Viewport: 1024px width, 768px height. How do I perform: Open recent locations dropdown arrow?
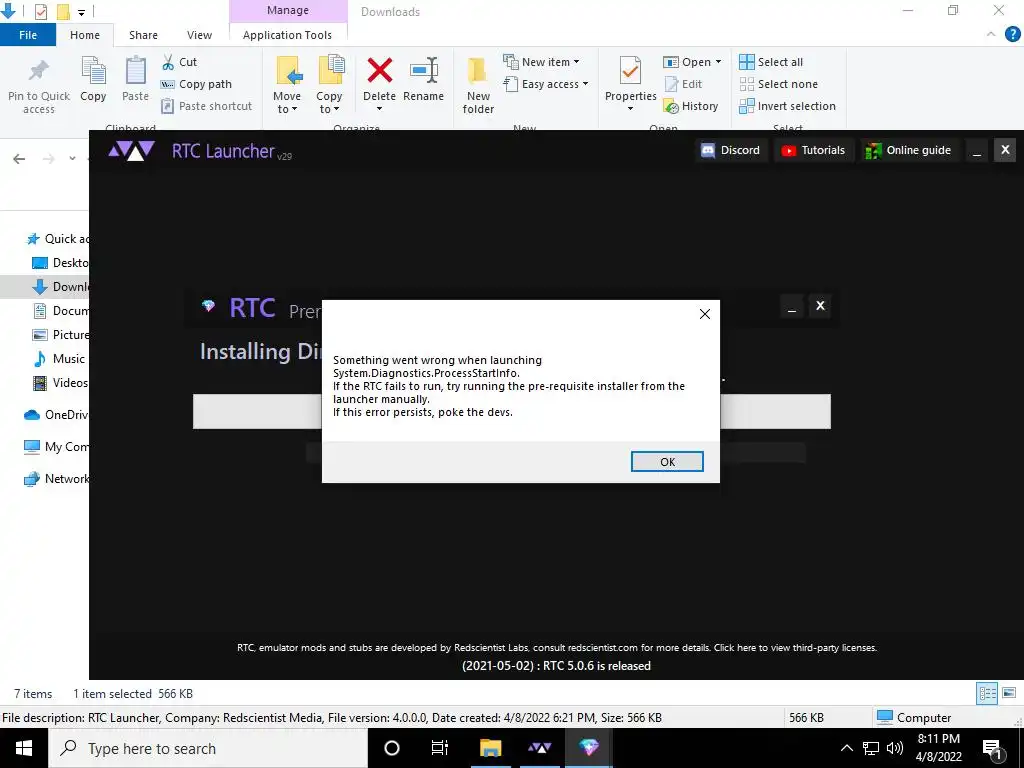coord(72,159)
